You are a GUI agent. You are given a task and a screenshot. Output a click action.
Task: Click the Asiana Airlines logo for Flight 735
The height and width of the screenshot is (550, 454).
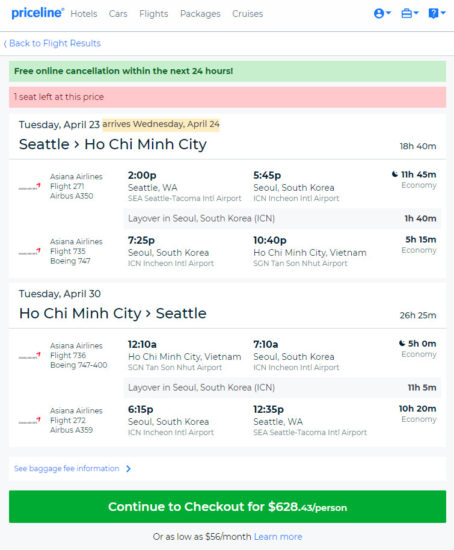[29, 252]
